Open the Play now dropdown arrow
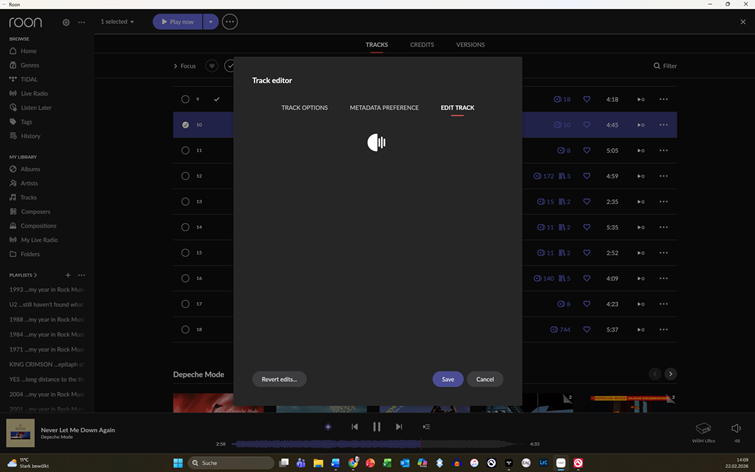The height and width of the screenshot is (472, 755). [210, 22]
